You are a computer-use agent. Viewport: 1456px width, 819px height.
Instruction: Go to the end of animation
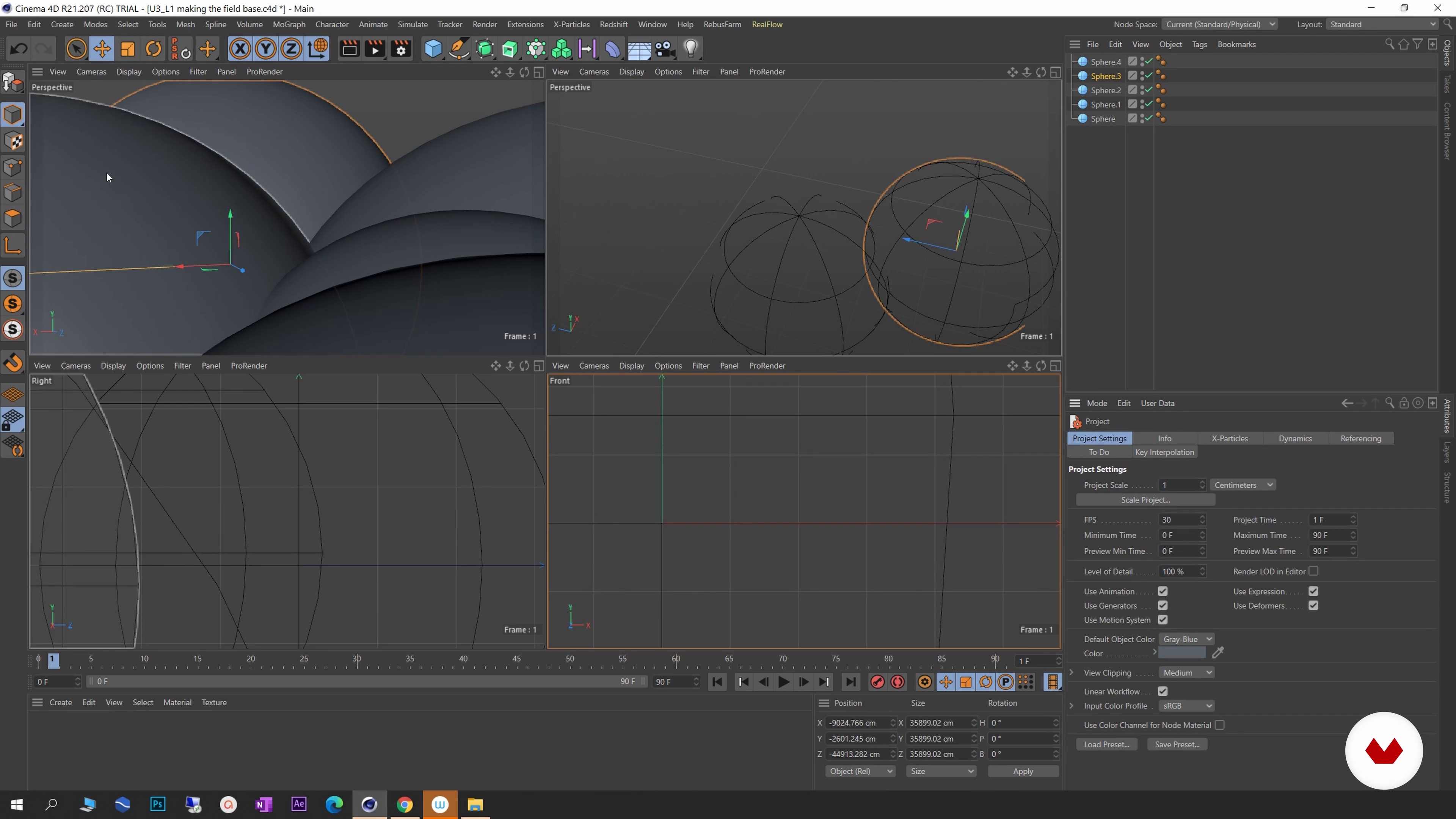point(850,682)
